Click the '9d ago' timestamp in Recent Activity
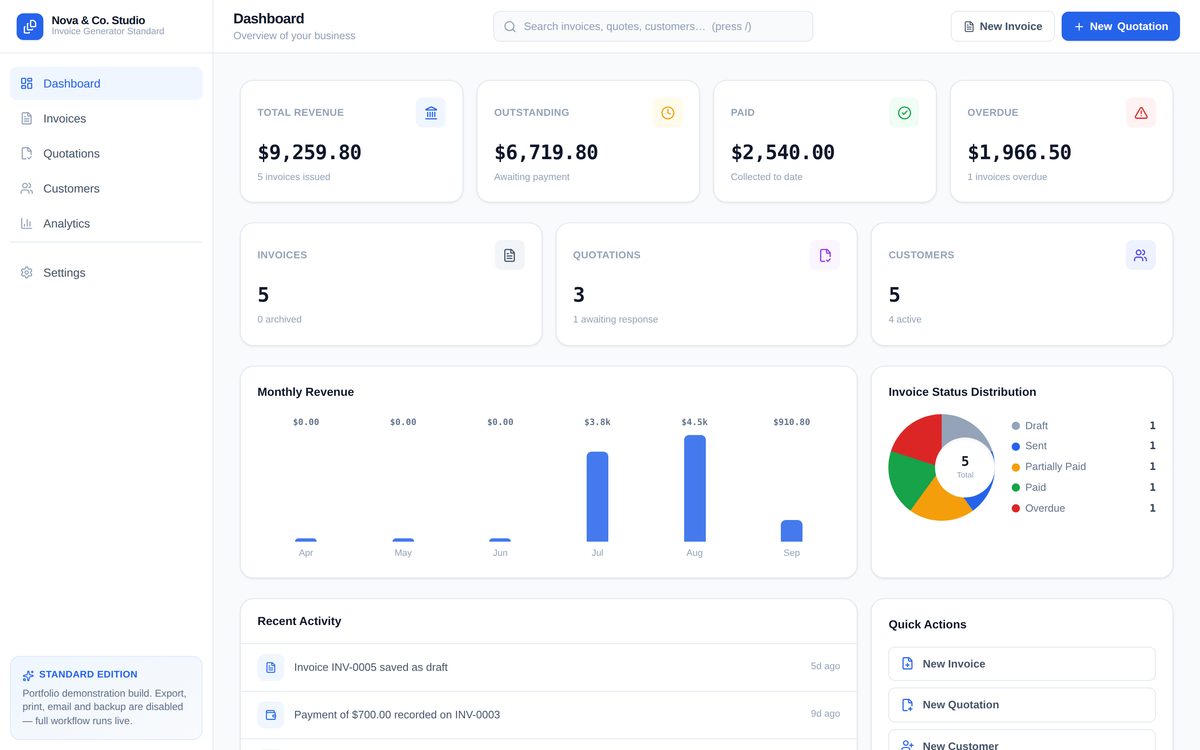This screenshot has width=1200, height=750. point(825,714)
